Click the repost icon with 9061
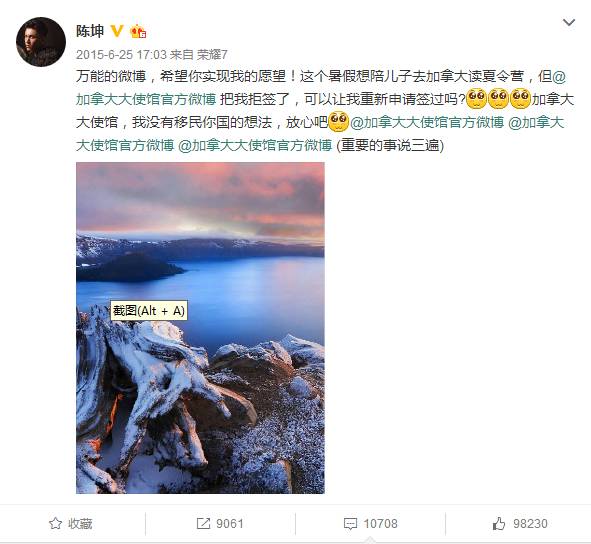This screenshot has height=544, width=591. point(203,524)
